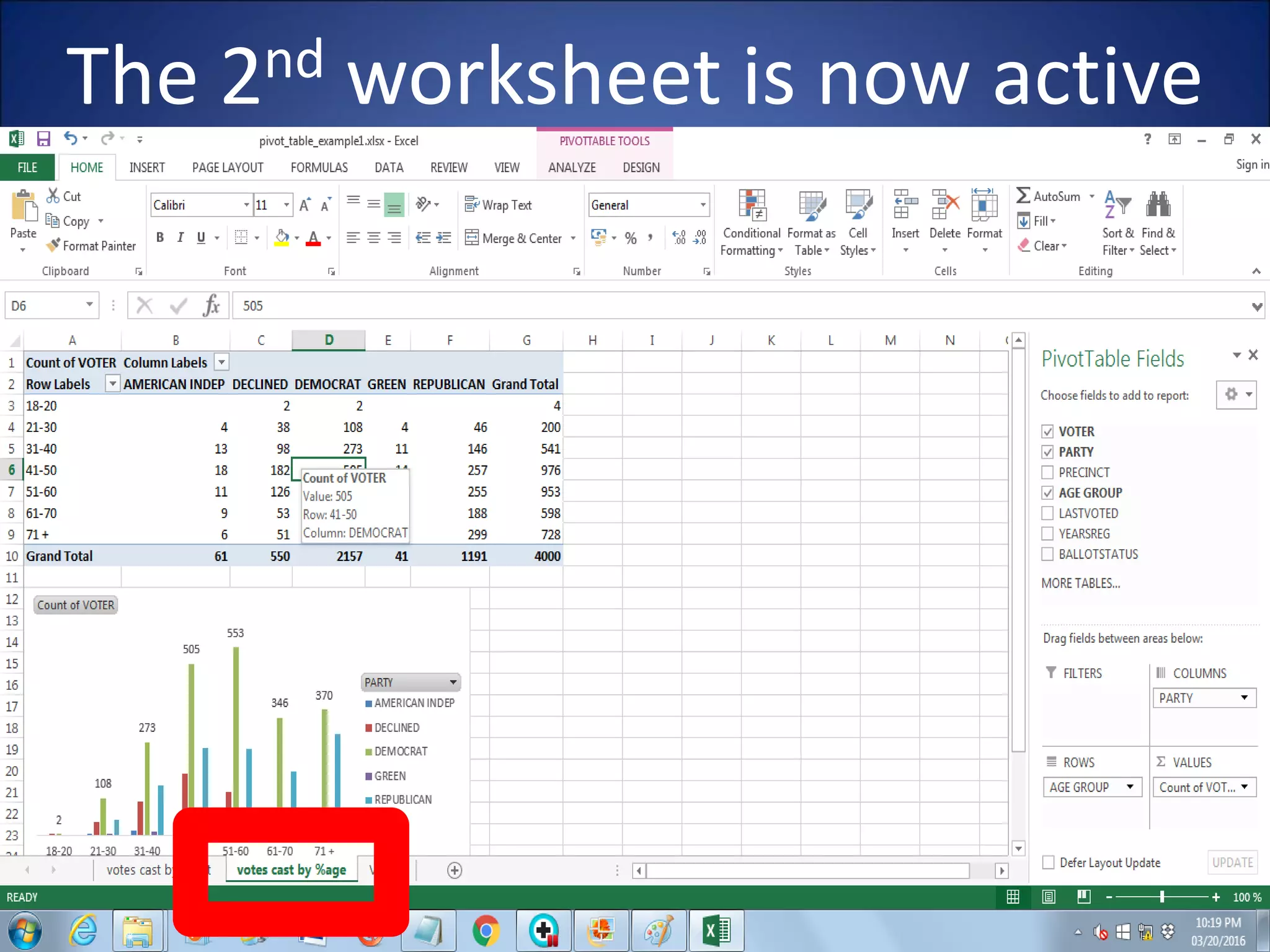Open the FILE tab
The height and width of the screenshot is (952, 1270).
coord(27,167)
